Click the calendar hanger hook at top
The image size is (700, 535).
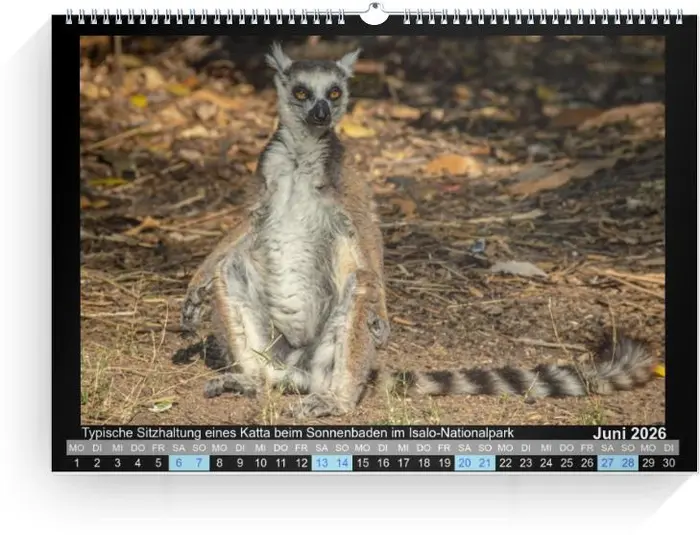tap(373, 14)
